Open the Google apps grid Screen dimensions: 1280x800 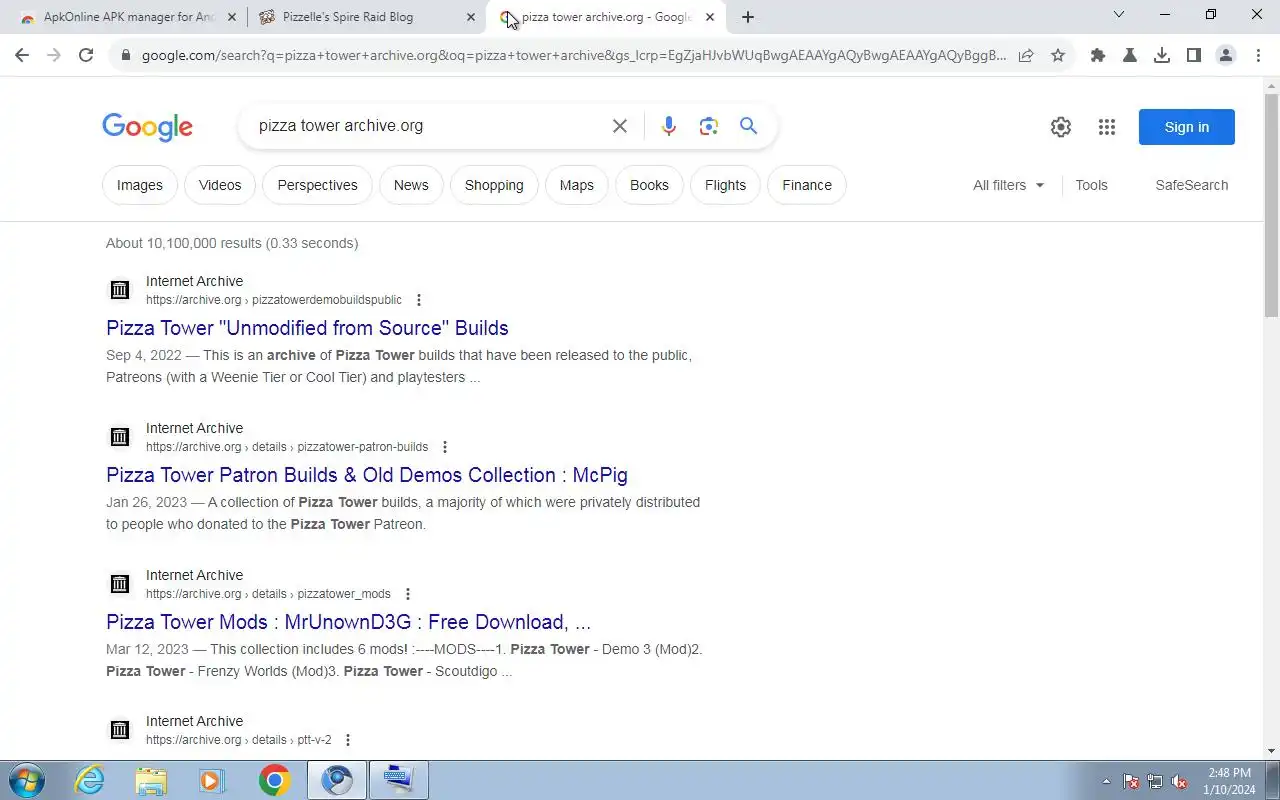(x=1106, y=127)
